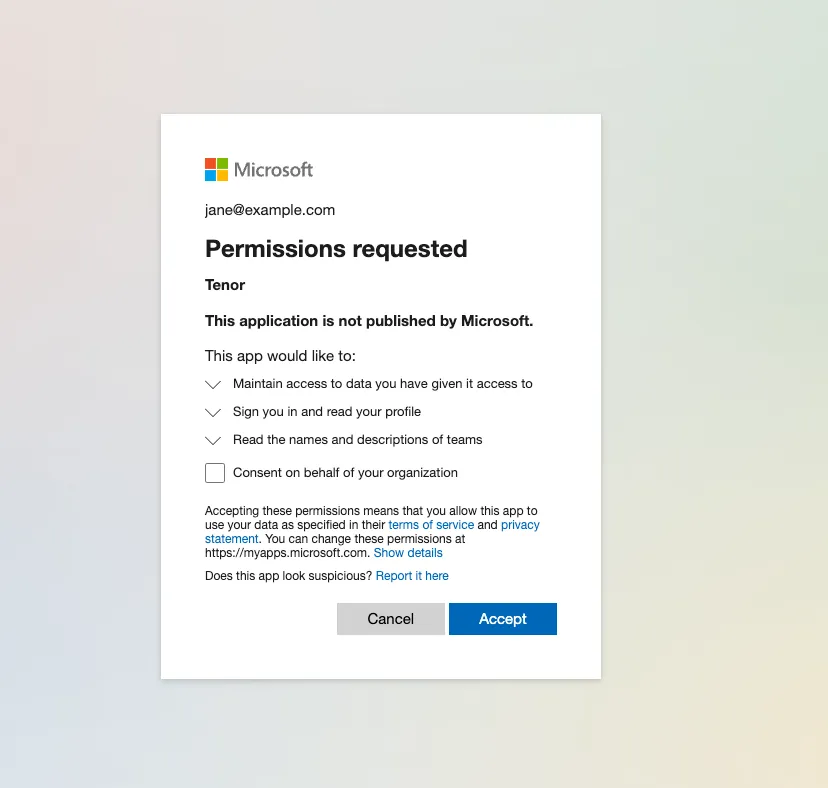Screen dimensions: 828x788
Task: Expand the Read team names permission chevron
Action: pyautogui.click(x=213, y=440)
